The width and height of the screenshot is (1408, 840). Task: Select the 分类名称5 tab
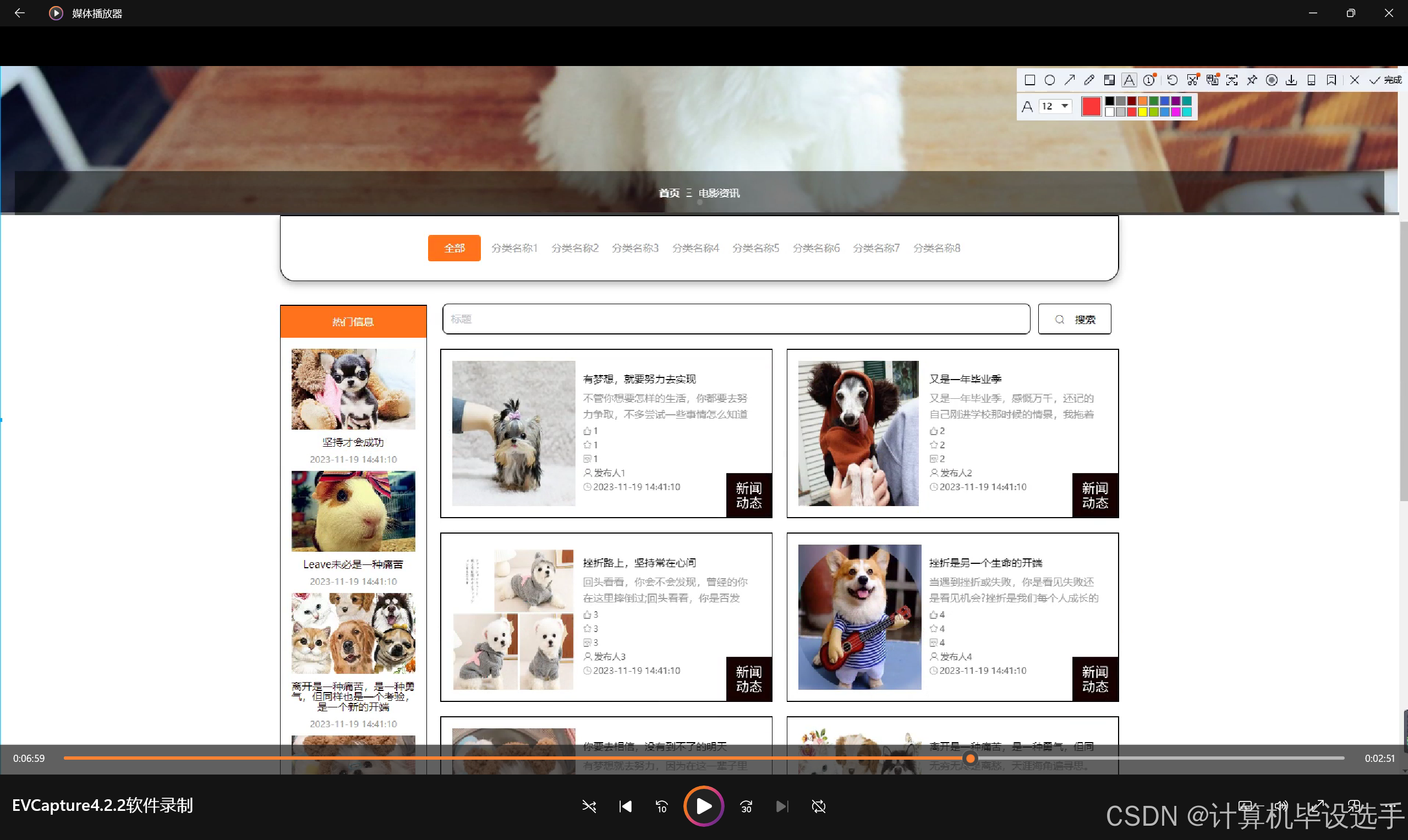(x=756, y=248)
